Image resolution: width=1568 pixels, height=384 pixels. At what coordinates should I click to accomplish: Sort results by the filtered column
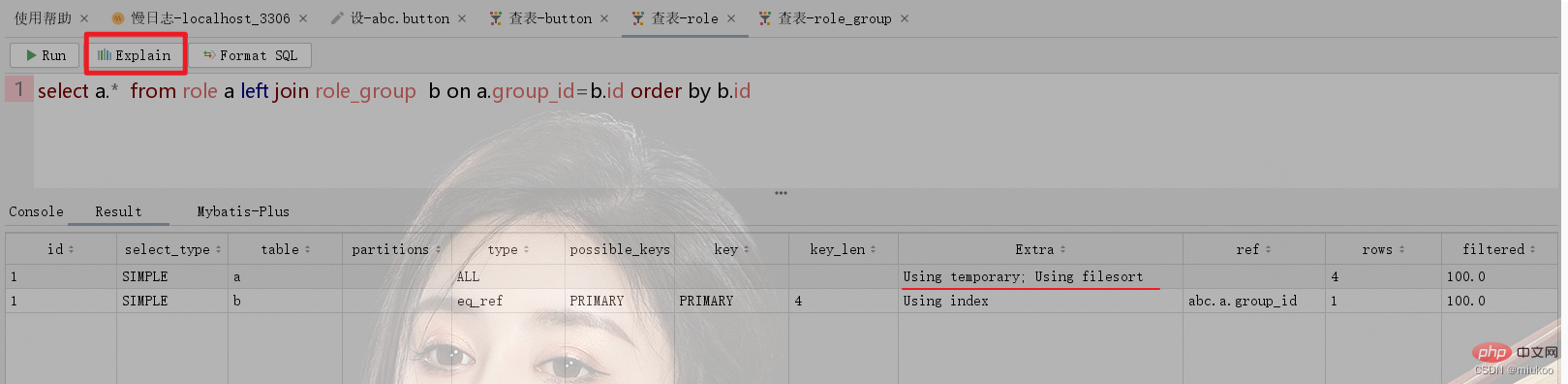(1498, 249)
